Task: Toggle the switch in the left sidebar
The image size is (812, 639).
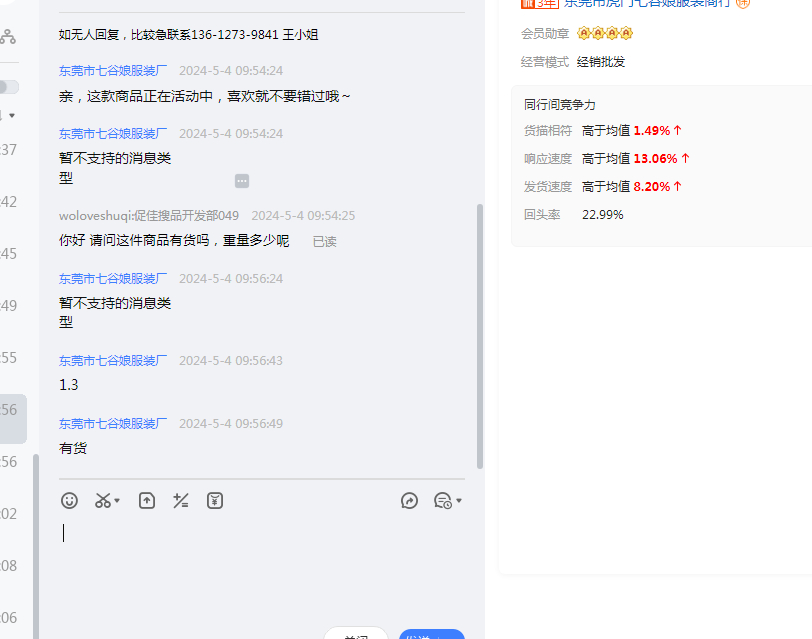Action: click(x=8, y=87)
